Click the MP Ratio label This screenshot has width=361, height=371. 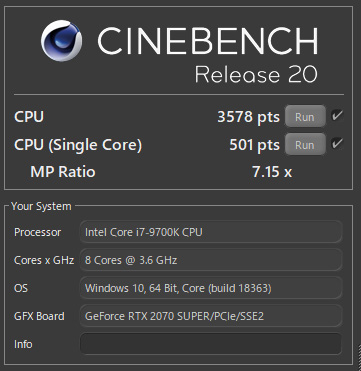(x=63, y=172)
